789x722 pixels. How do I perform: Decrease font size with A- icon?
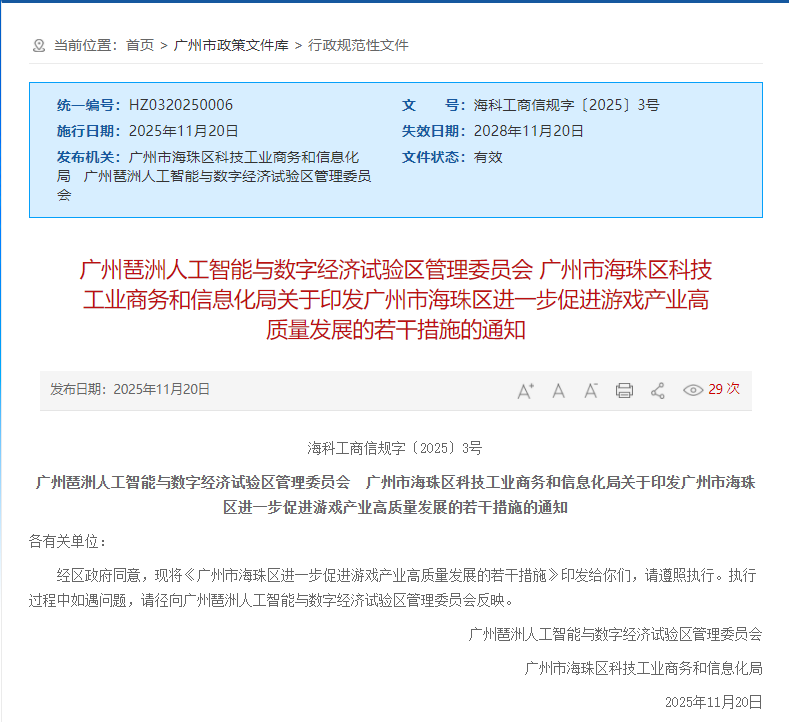pyautogui.click(x=591, y=390)
